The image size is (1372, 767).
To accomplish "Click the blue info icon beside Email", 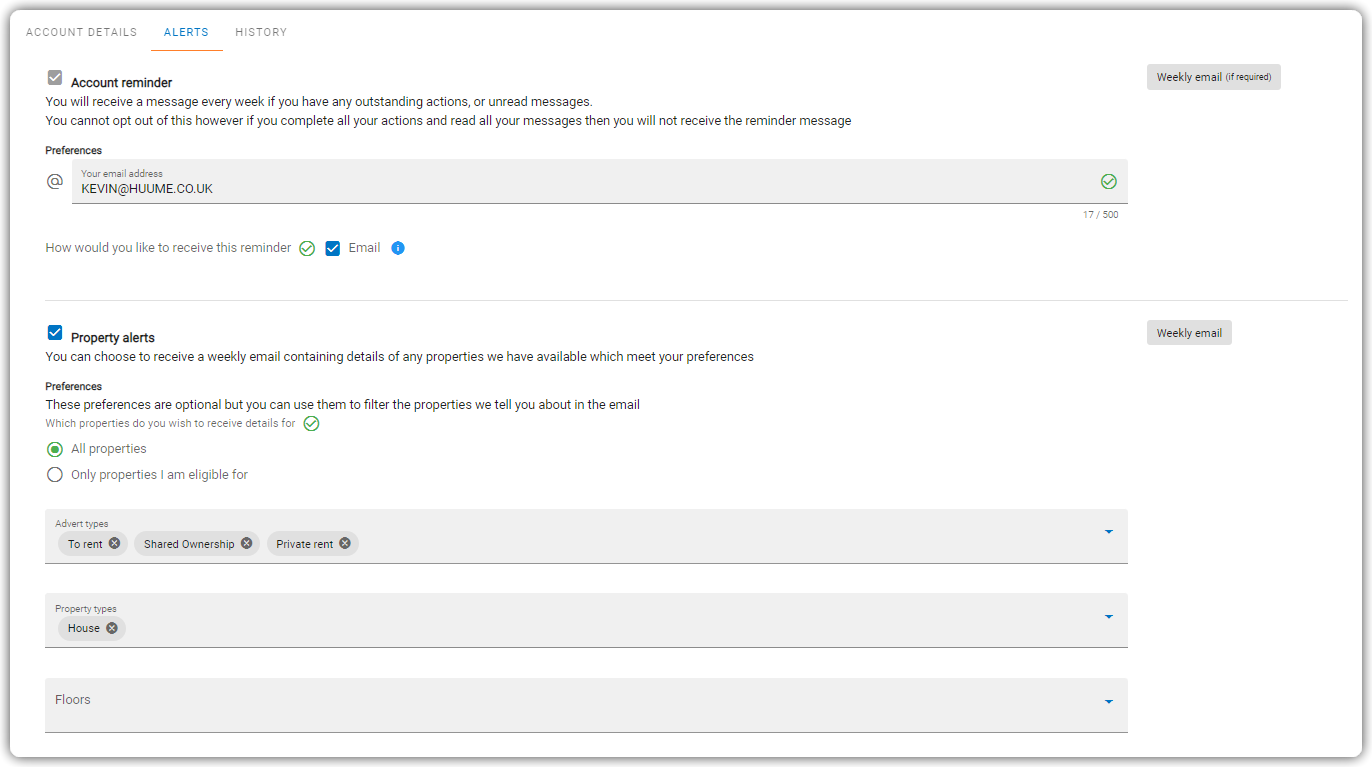I will click(398, 248).
